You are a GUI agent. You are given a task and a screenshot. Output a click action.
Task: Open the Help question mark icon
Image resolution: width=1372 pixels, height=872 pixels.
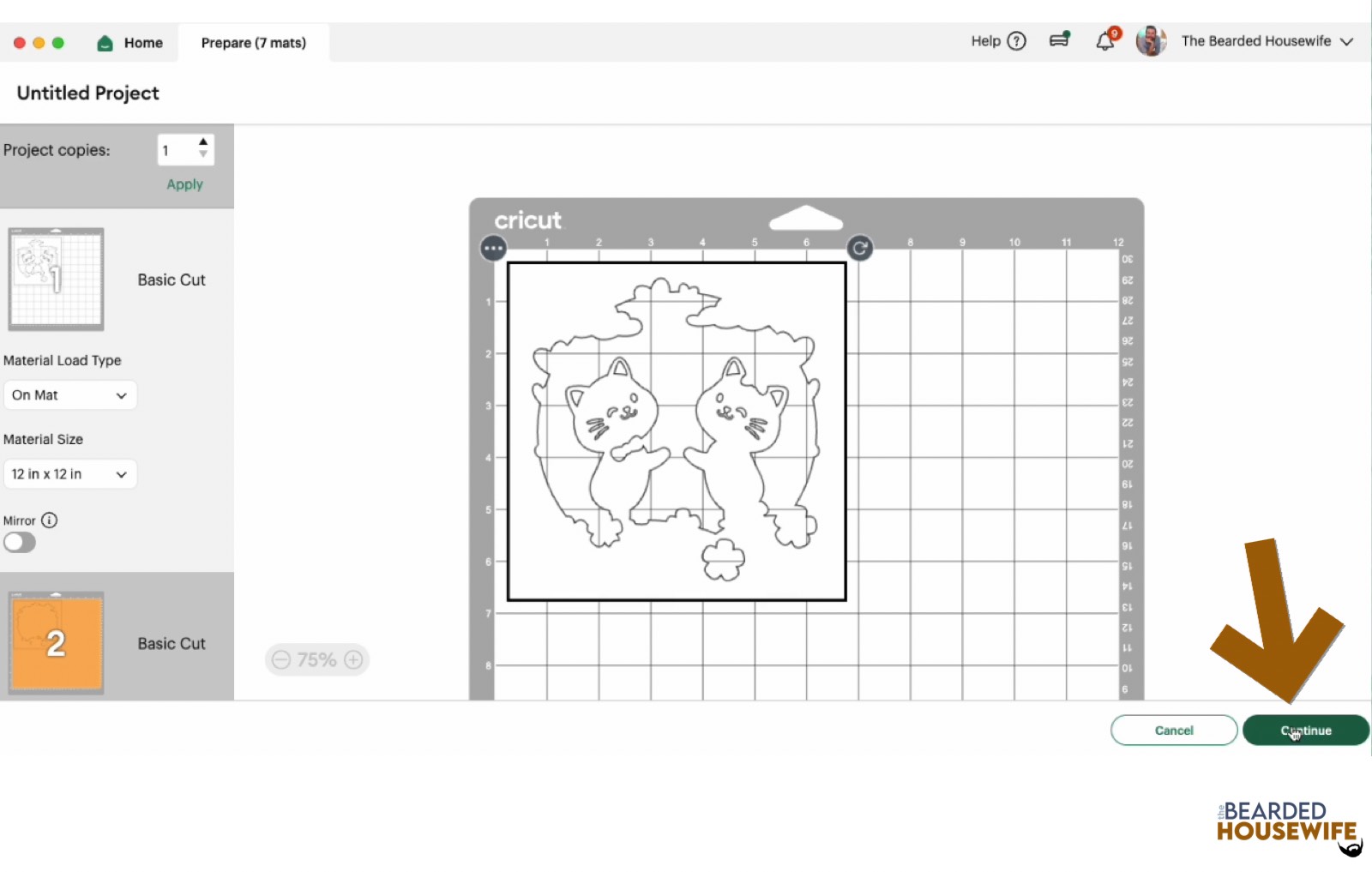(x=1016, y=41)
